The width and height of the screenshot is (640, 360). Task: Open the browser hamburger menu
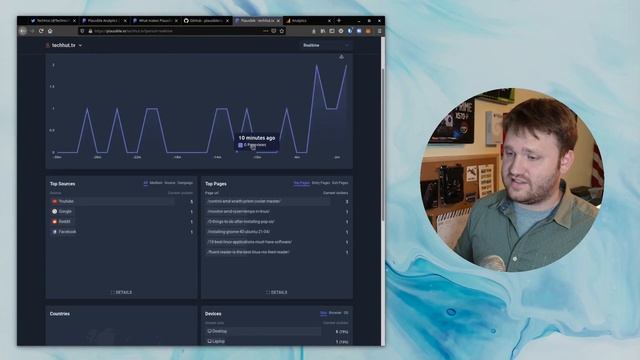click(x=379, y=31)
